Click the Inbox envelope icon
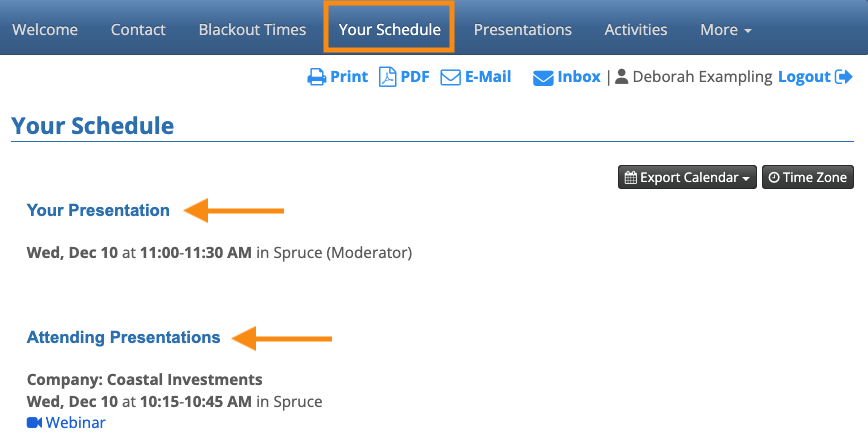Screen dimensions: 868x447 543,77
